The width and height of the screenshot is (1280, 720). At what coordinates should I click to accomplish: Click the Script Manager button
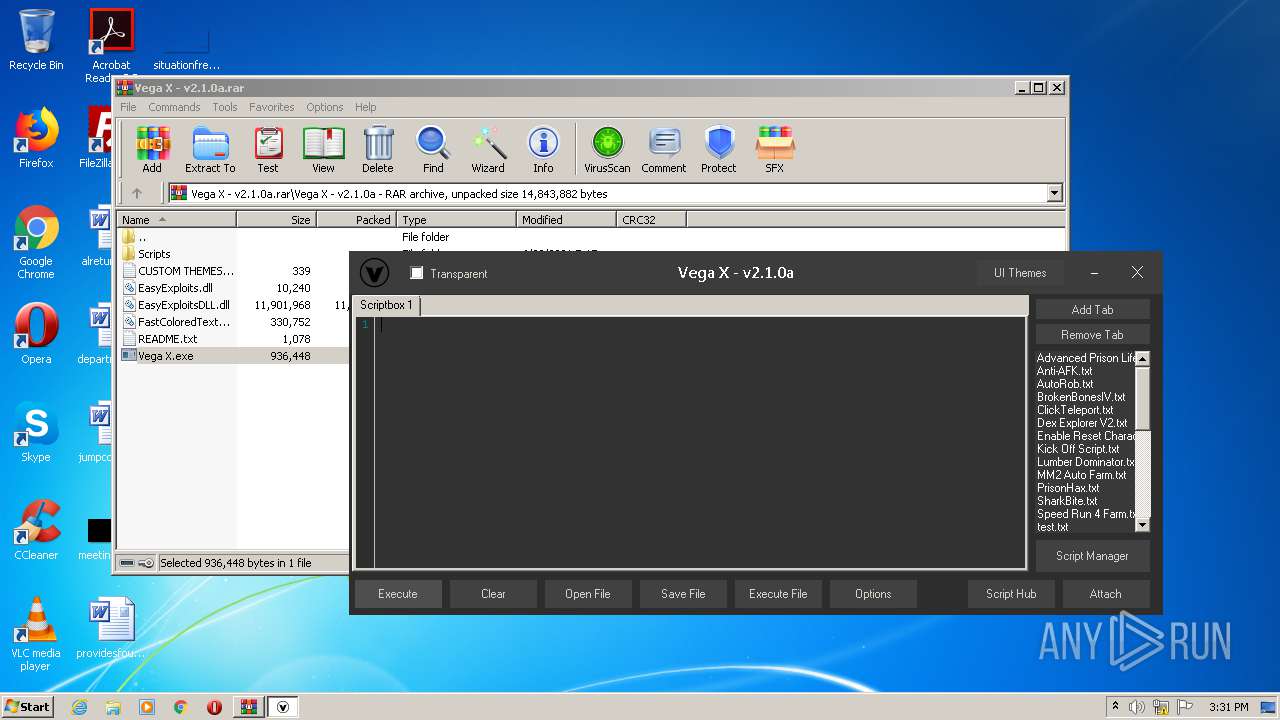[x=1092, y=556]
